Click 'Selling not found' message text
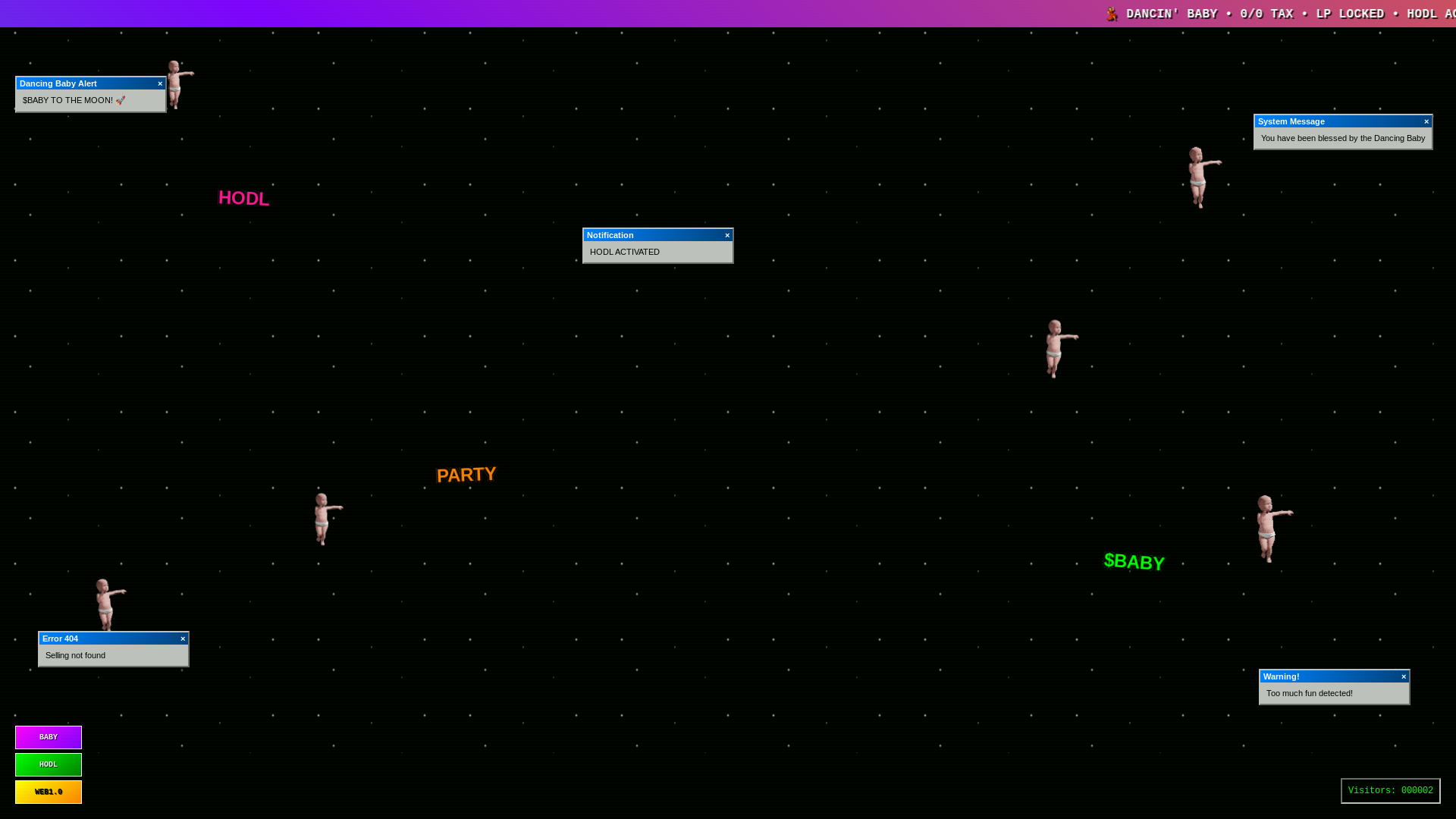 pos(75,655)
